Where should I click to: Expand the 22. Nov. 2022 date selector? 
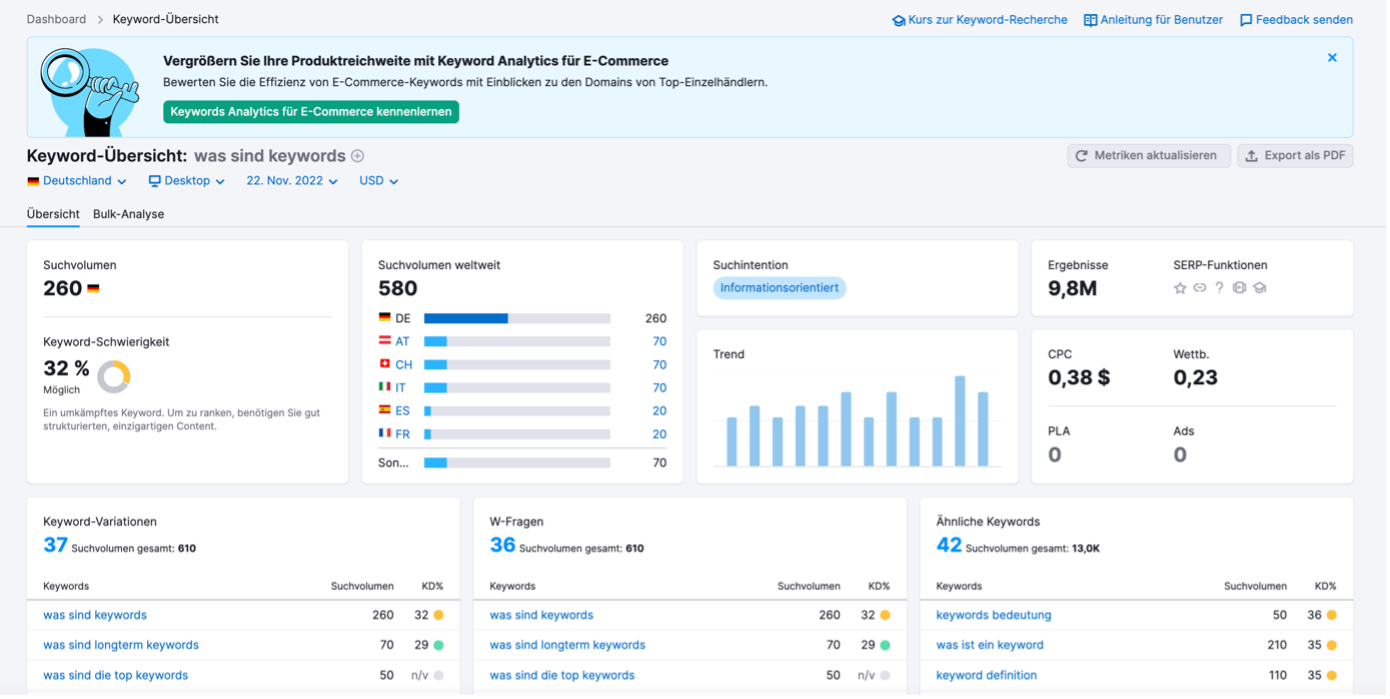tap(292, 181)
